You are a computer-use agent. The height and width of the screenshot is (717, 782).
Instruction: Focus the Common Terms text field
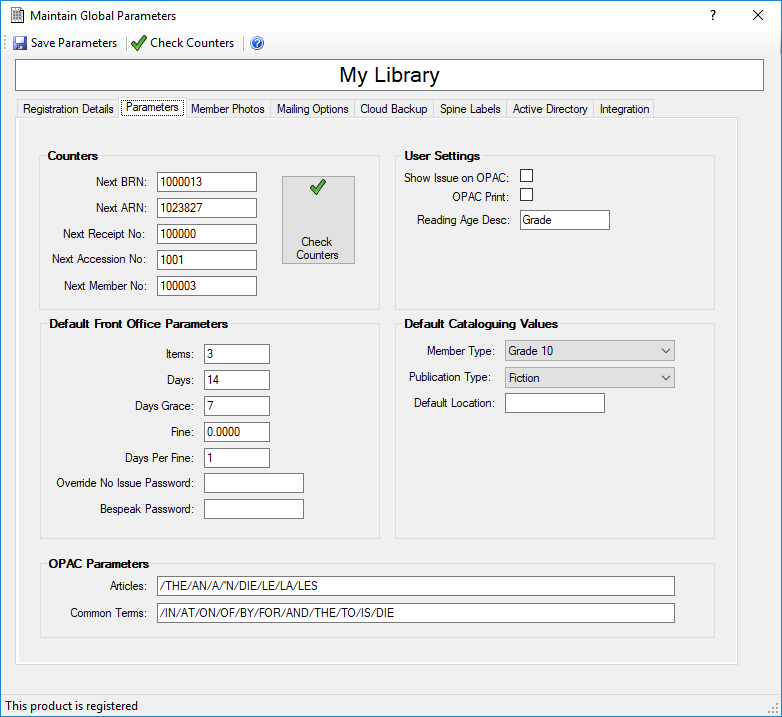(415, 613)
